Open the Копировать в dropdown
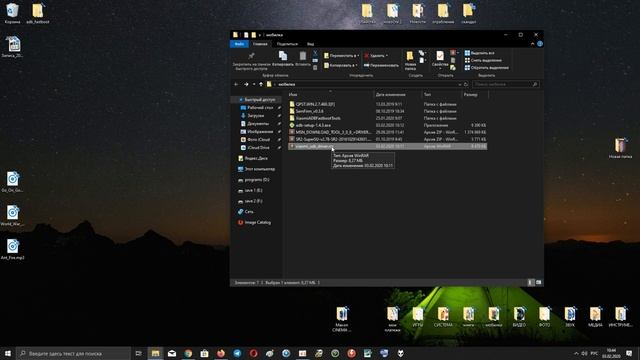Screen dimensions: 640x360 click(x=340, y=65)
